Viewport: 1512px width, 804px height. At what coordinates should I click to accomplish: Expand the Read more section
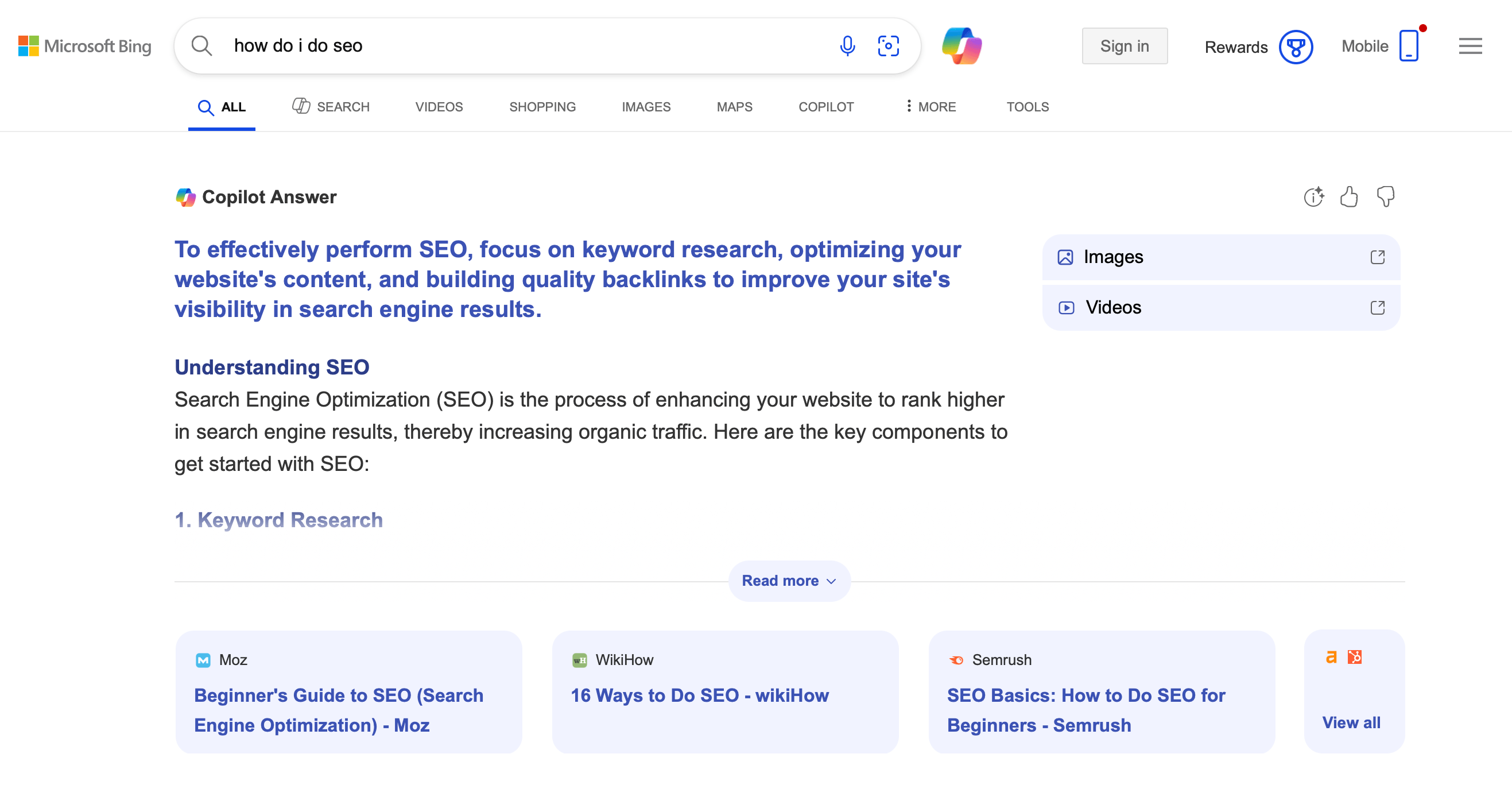pos(789,581)
